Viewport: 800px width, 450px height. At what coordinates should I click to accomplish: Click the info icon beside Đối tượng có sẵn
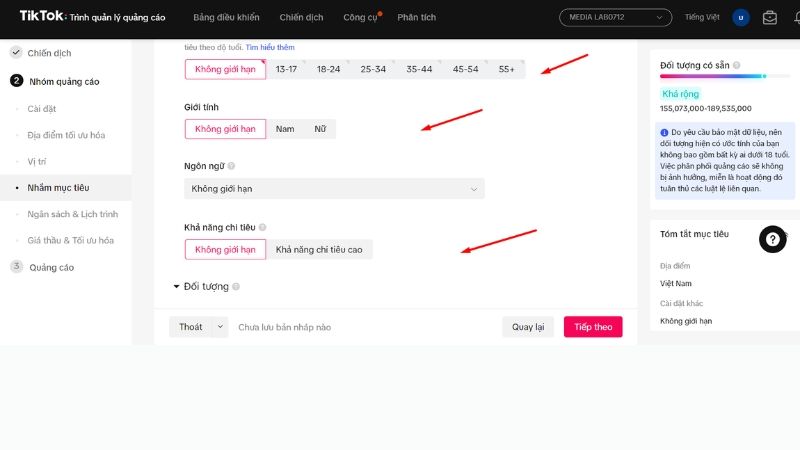(x=737, y=65)
